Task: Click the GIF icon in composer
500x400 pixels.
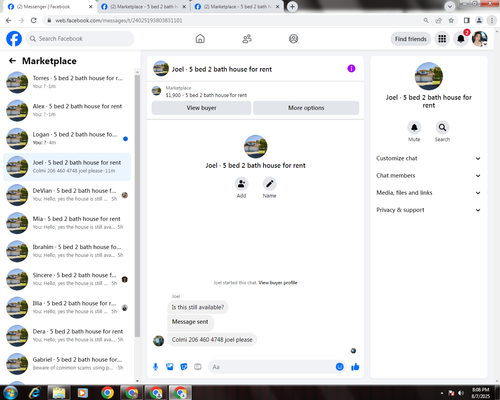Action: coord(198,367)
